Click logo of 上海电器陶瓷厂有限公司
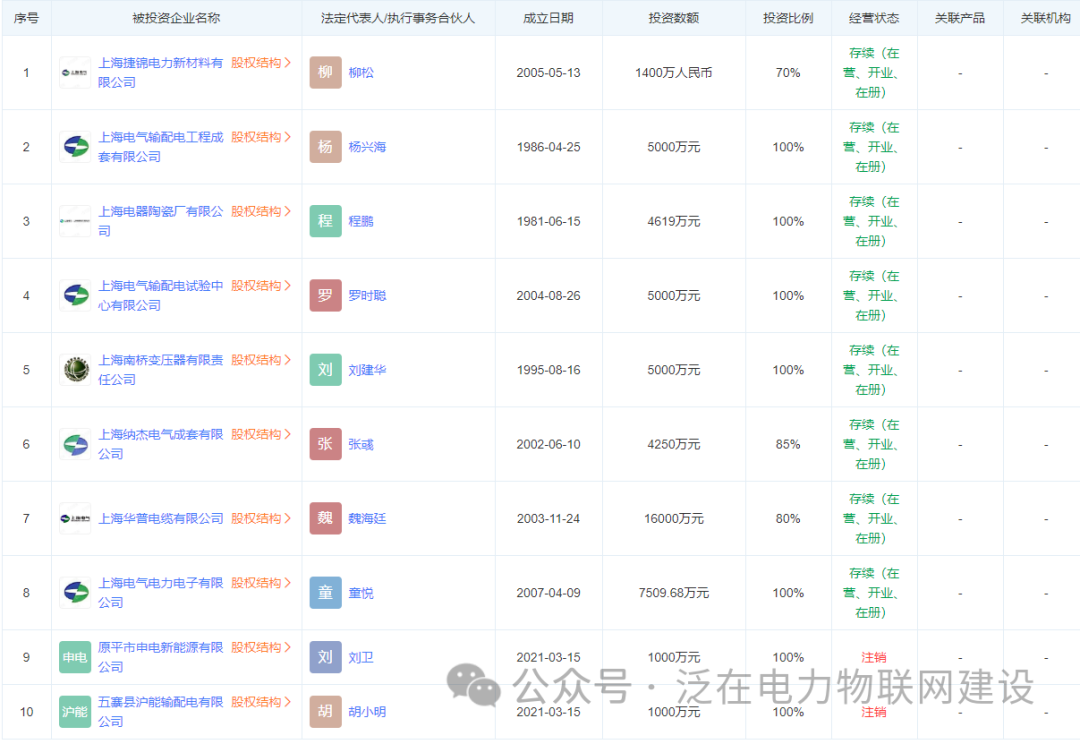 pos(75,221)
